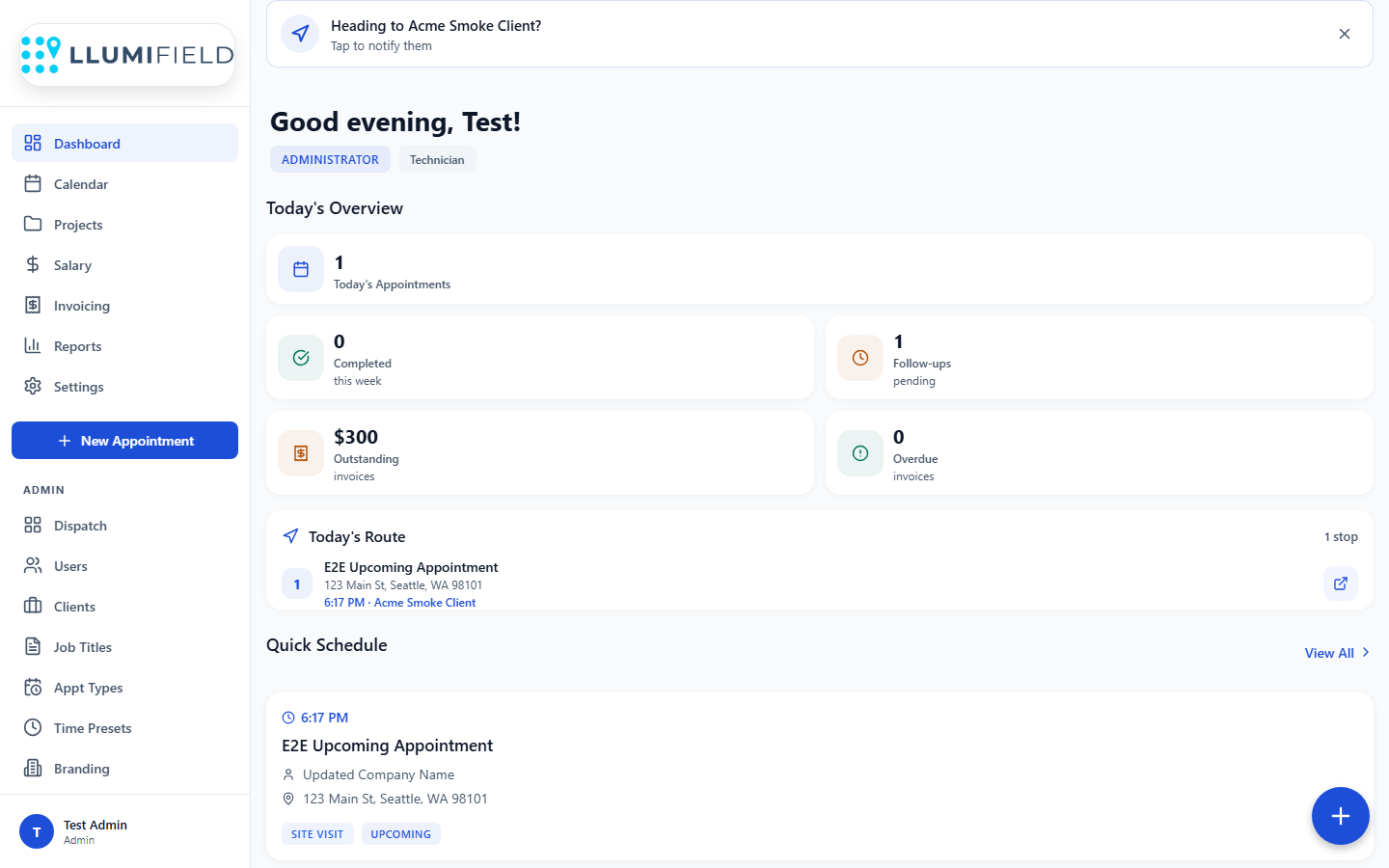Click Updated Company Name text
Image resolution: width=1389 pixels, height=868 pixels.
[x=378, y=774]
